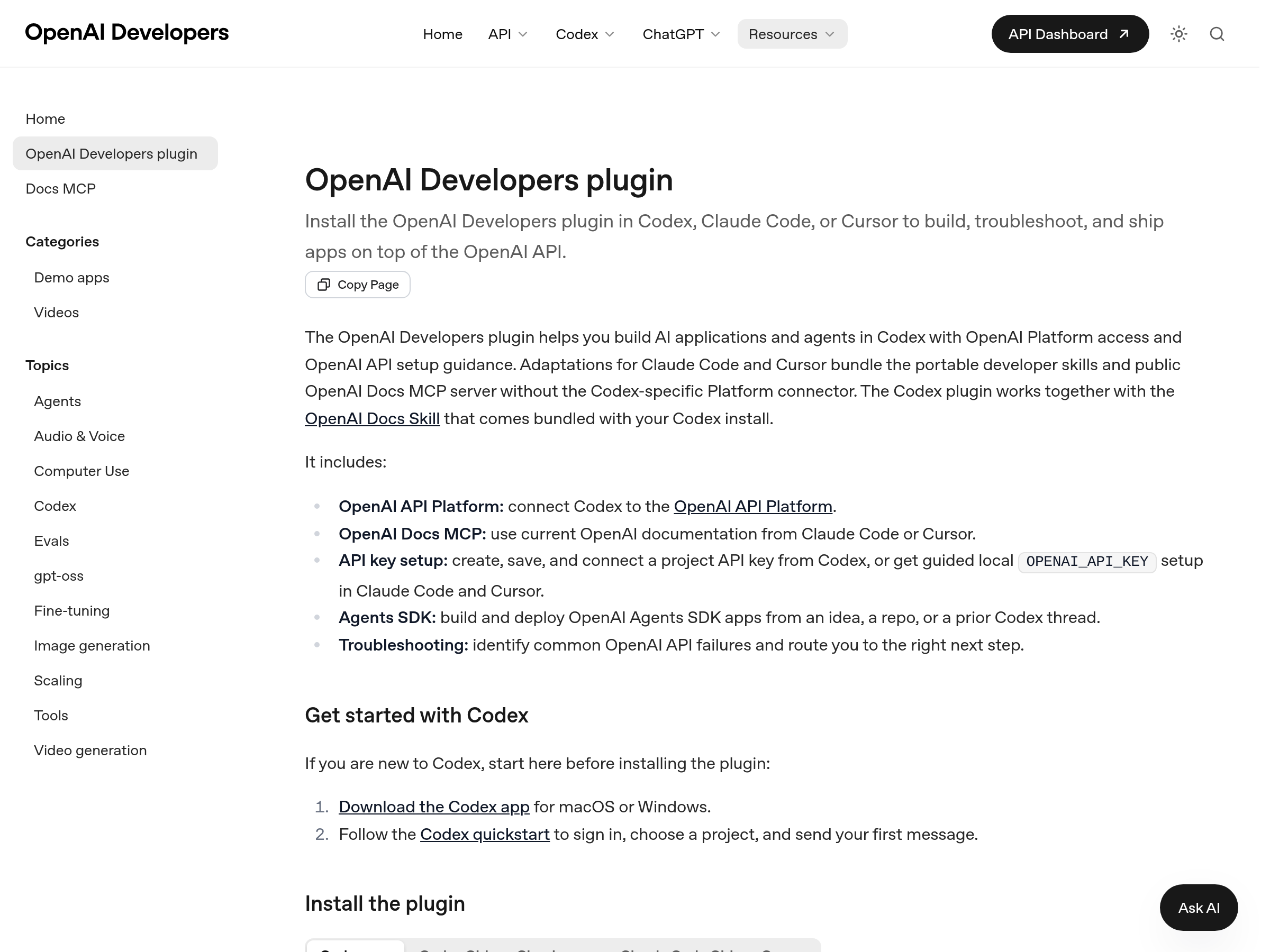This screenshot has height=952, width=1270.
Task: Click the Topics sidebar heading
Action: click(47, 365)
